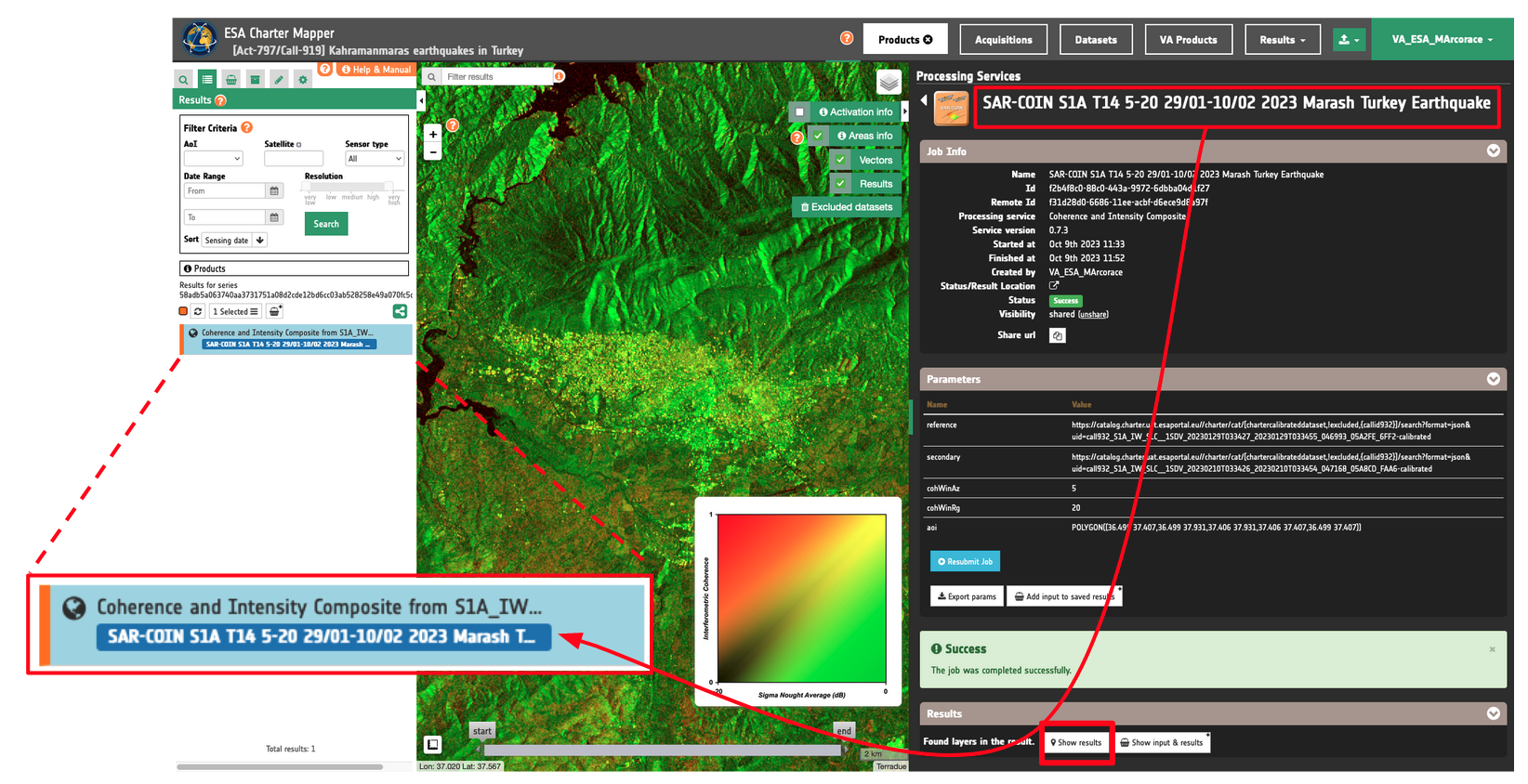Zoom in on the map

click(x=433, y=135)
